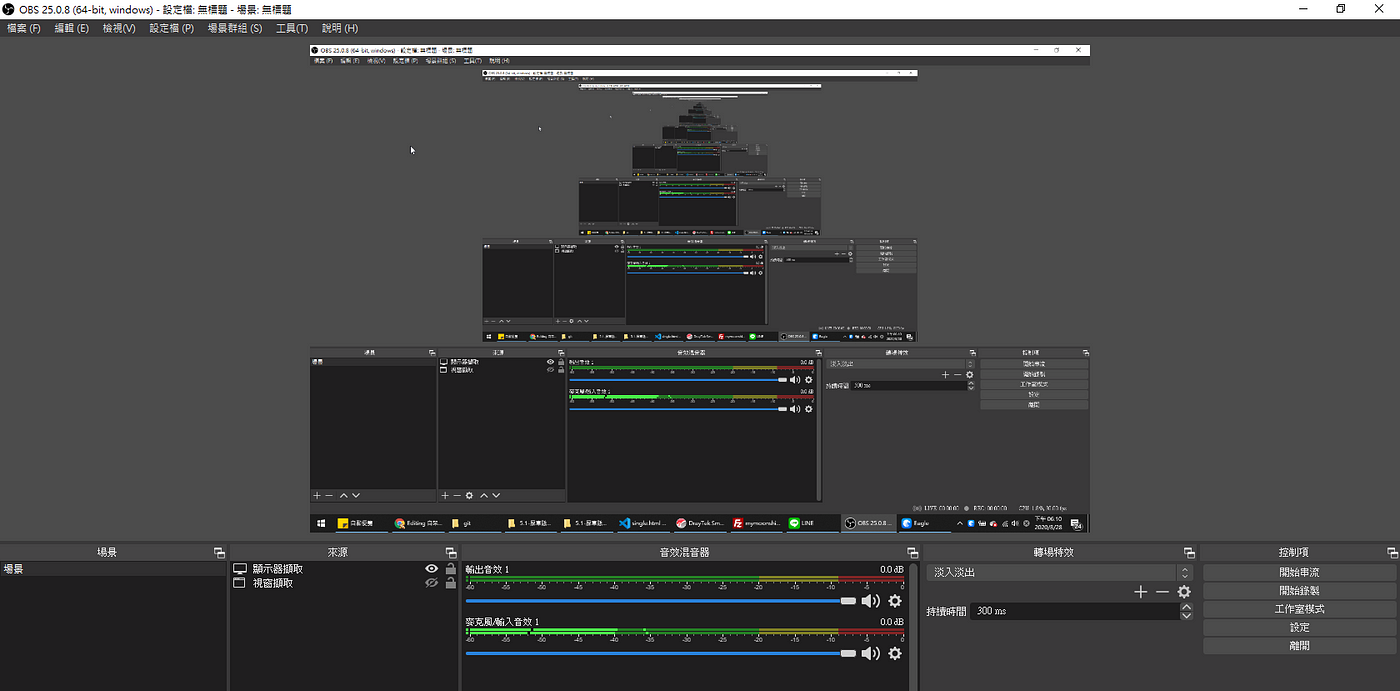The width and height of the screenshot is (1400, 691).
Task: Click the FileZilla item in the preview taskbar
Action: (755, 523)
